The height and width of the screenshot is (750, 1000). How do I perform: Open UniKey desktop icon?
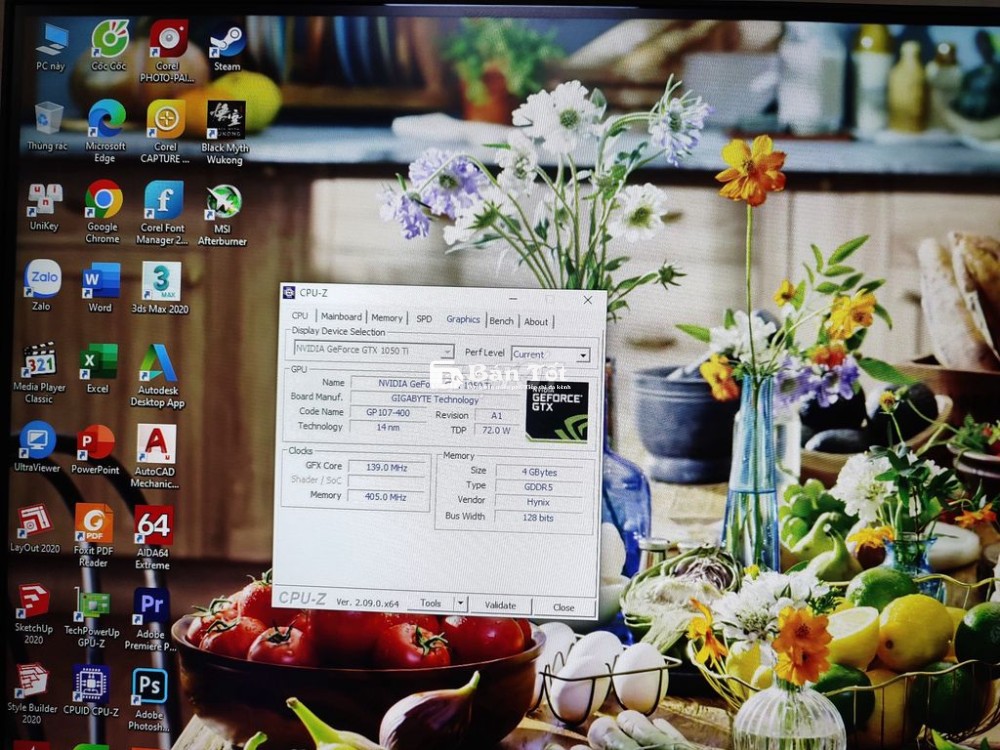(x=45, y=207)
